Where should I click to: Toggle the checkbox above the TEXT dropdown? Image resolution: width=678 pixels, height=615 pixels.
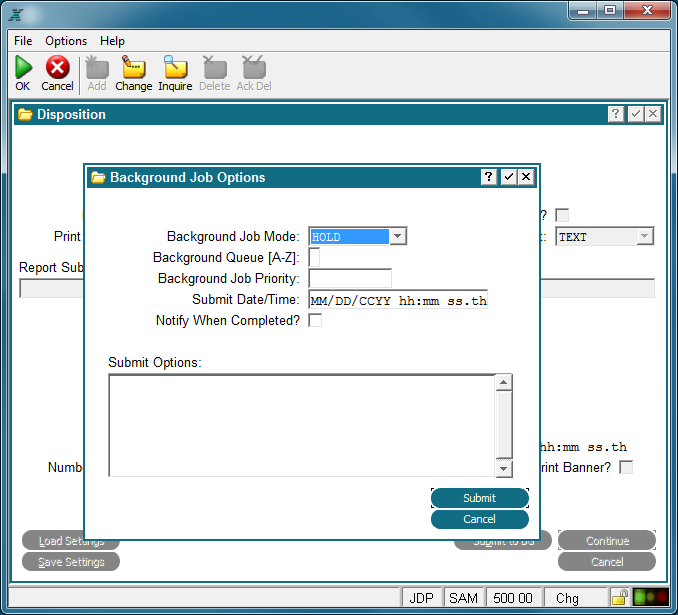pos(562,215)
